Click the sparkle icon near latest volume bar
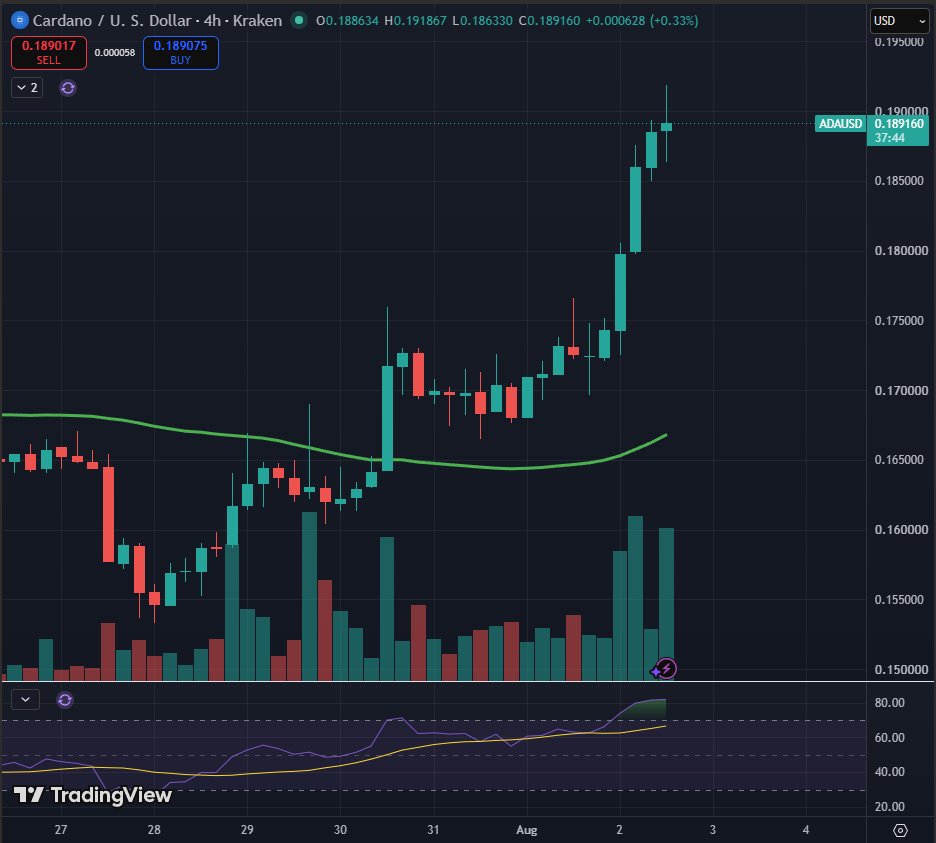The height and width of the screenshot is (843, 936). click(655, 672)
